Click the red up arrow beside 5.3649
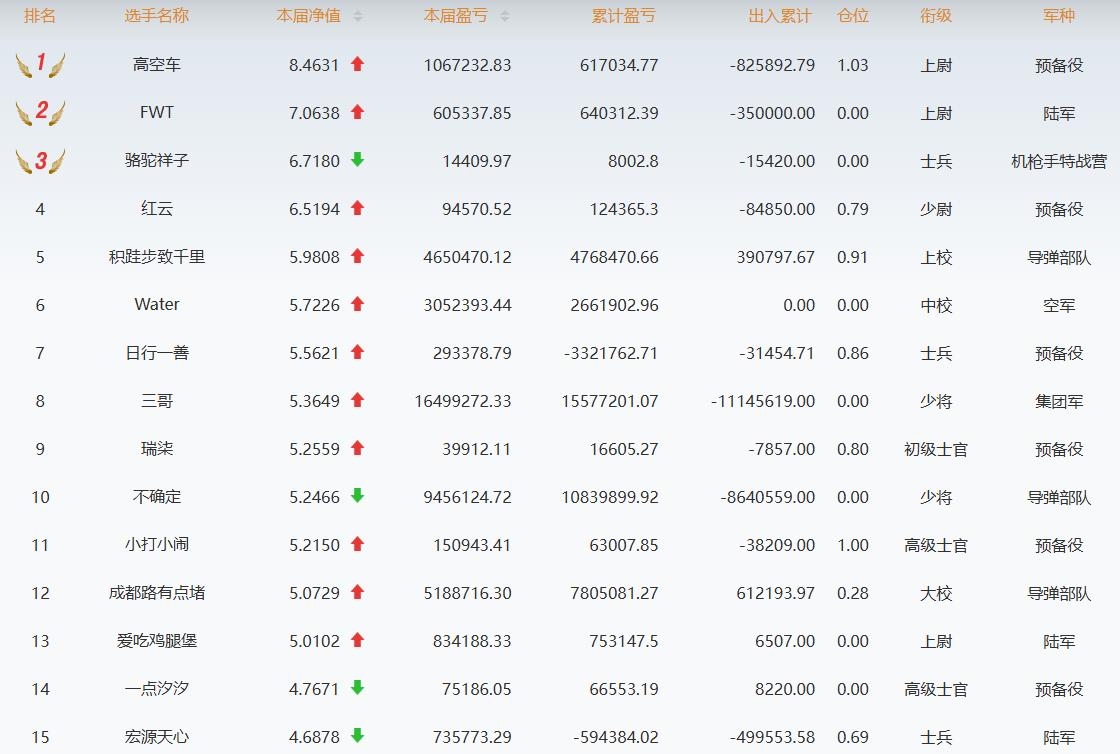The width and height of the screenshot is (1120, 754). [x=357, y=400]
